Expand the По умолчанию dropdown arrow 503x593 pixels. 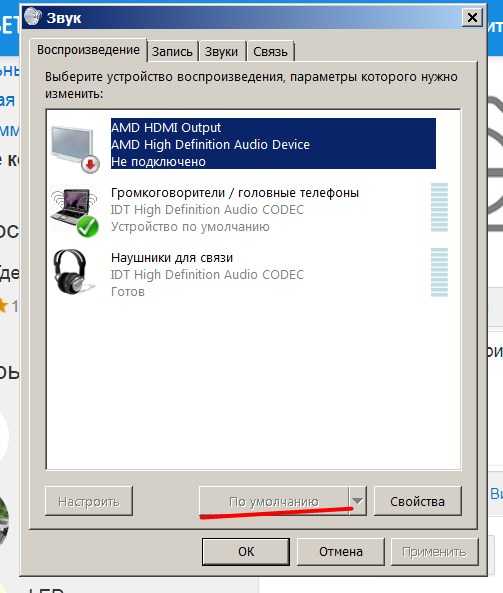tap(357, 501)
